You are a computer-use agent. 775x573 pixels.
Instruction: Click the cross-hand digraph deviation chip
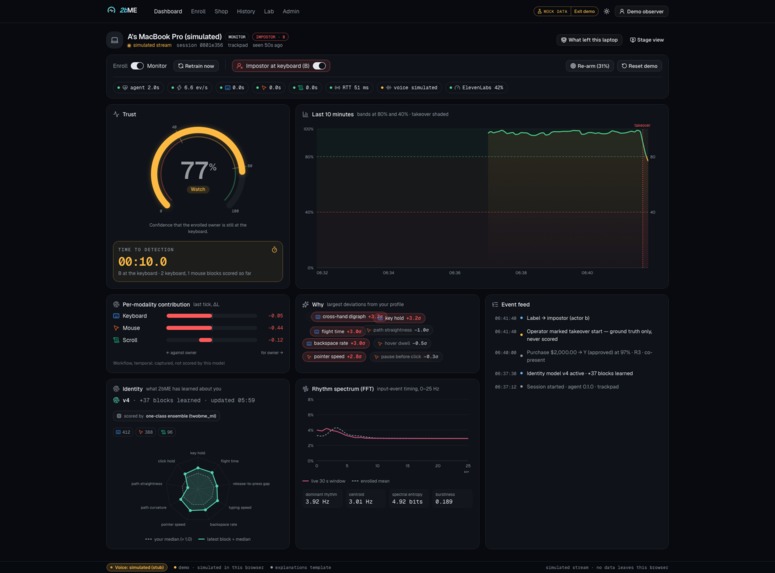[348, 317]
